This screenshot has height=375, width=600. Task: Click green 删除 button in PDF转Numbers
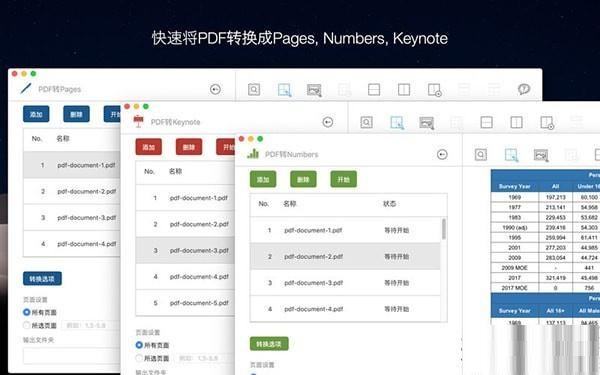tap(303, 179)
